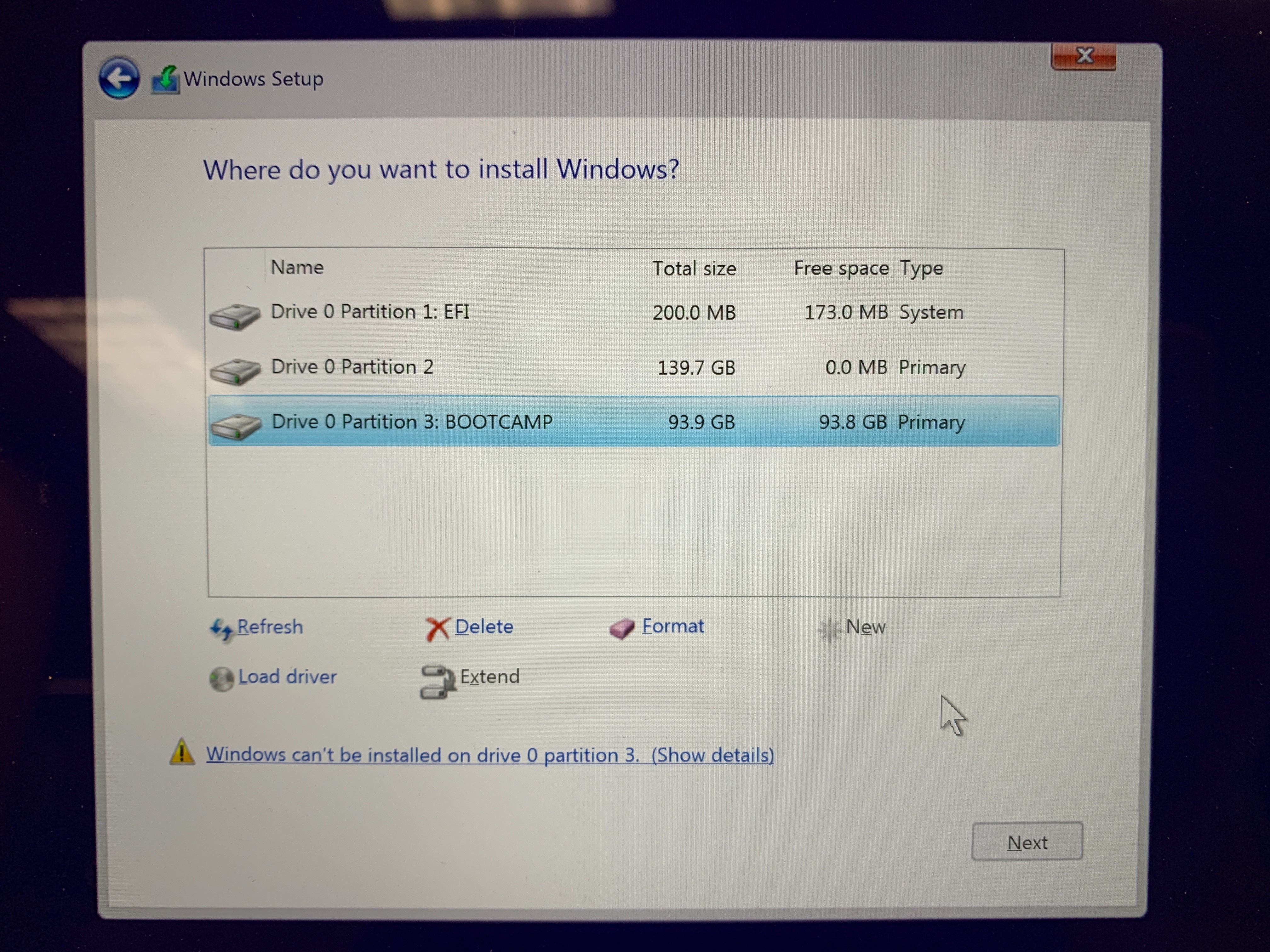Click the red X Delete icon
The image size is (1270, 952).
click(x=438, y=629)
